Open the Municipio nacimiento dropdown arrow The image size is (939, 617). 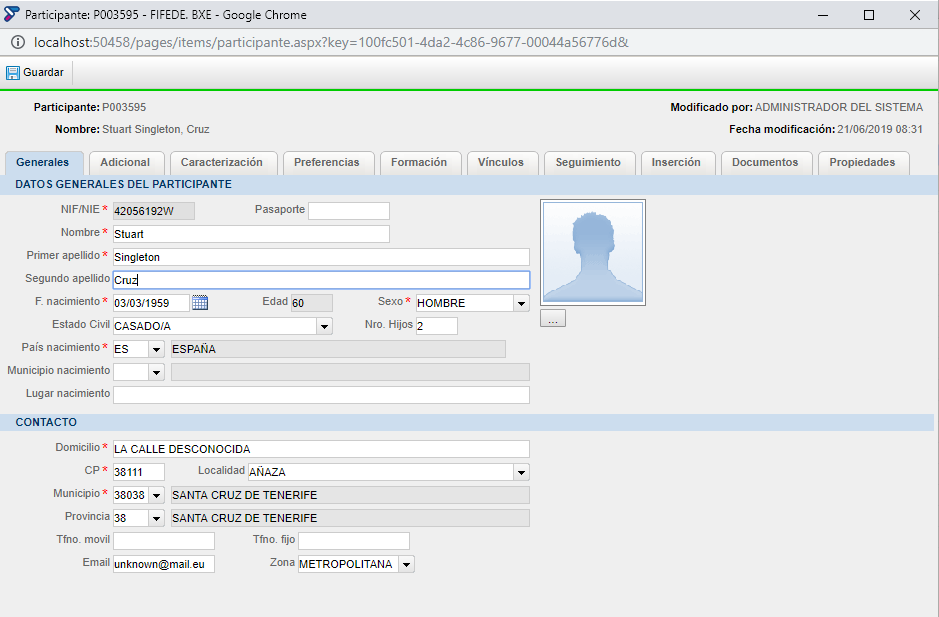pyautogui.click(x=156, y=372)
